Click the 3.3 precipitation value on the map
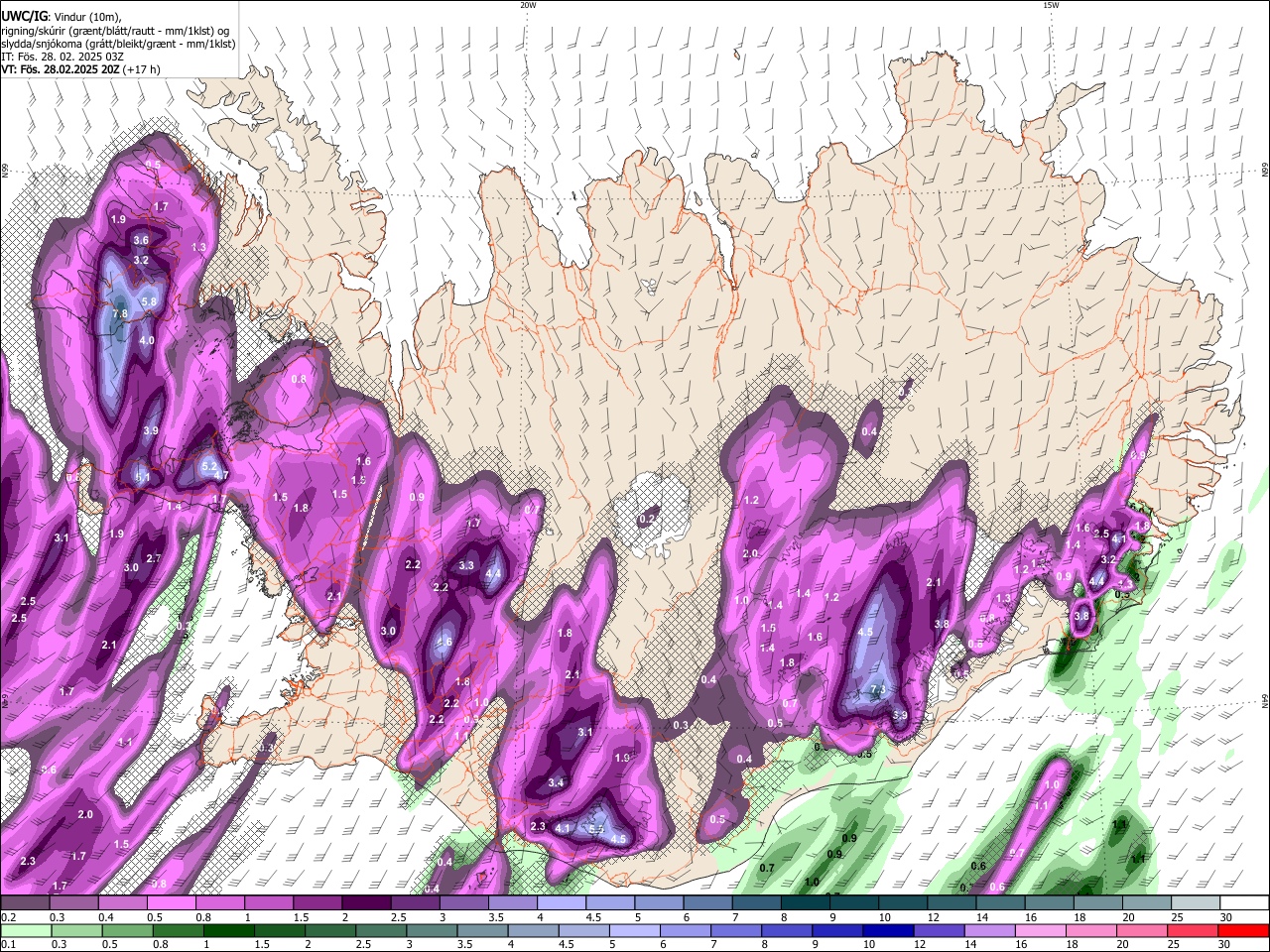Image resolution: width=1270 pixels, height=952 pixels. (466, 565)
